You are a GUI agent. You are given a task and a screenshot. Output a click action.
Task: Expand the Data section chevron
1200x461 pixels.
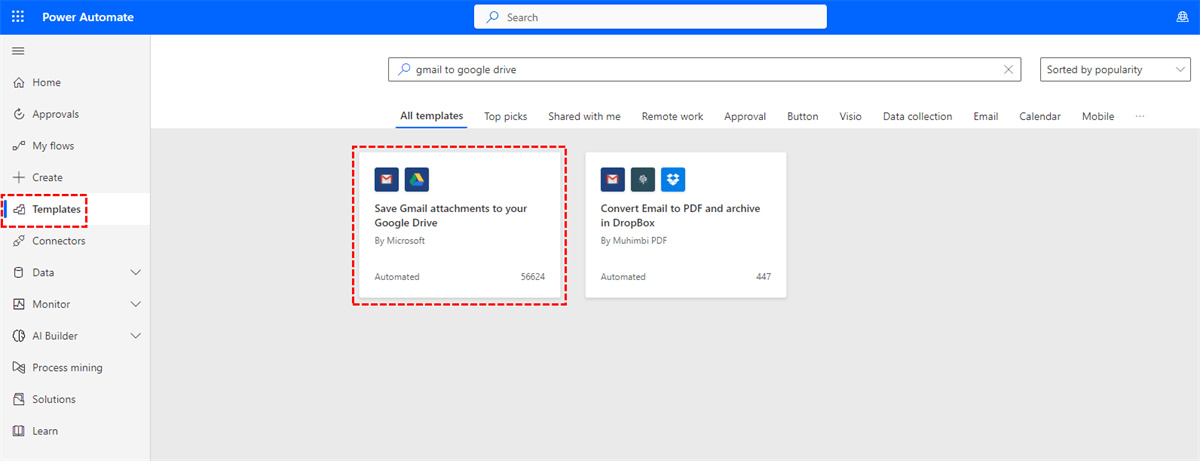pos(136,272)
